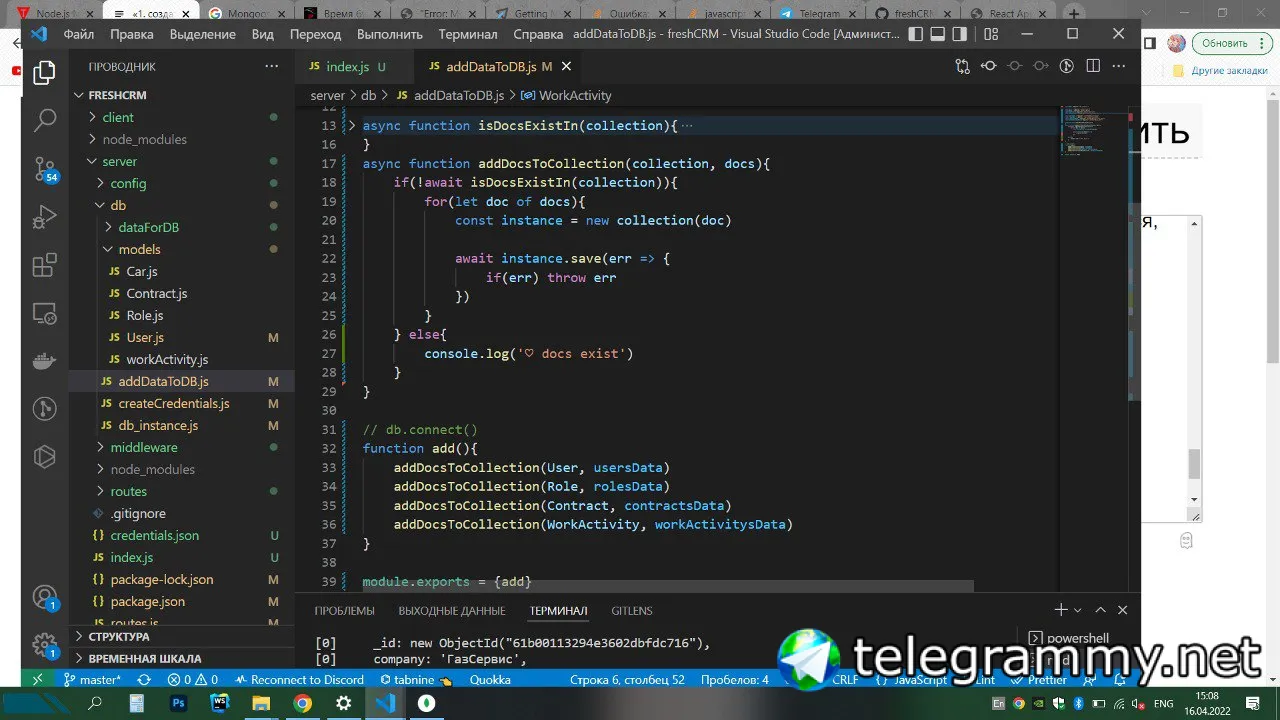Open Run and Debug view

[x=44, y=216]
